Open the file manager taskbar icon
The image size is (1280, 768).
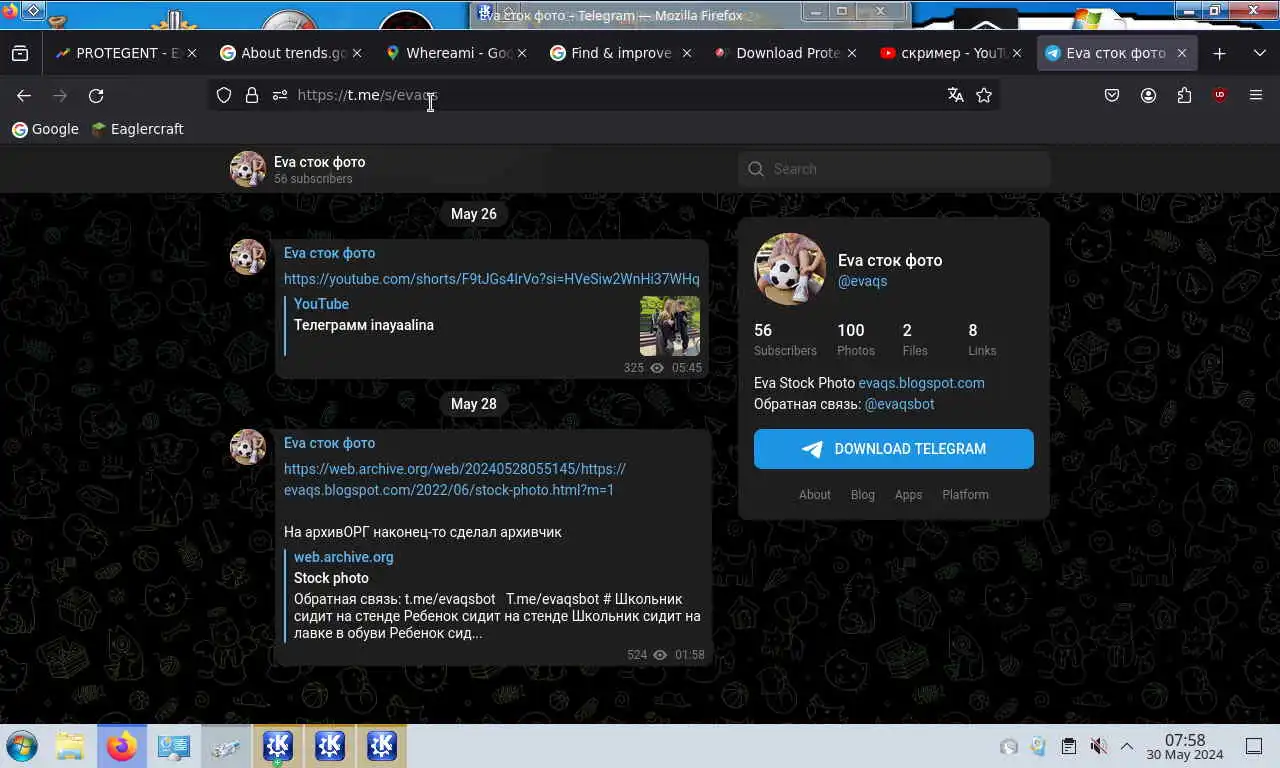(x=70, y=746)
